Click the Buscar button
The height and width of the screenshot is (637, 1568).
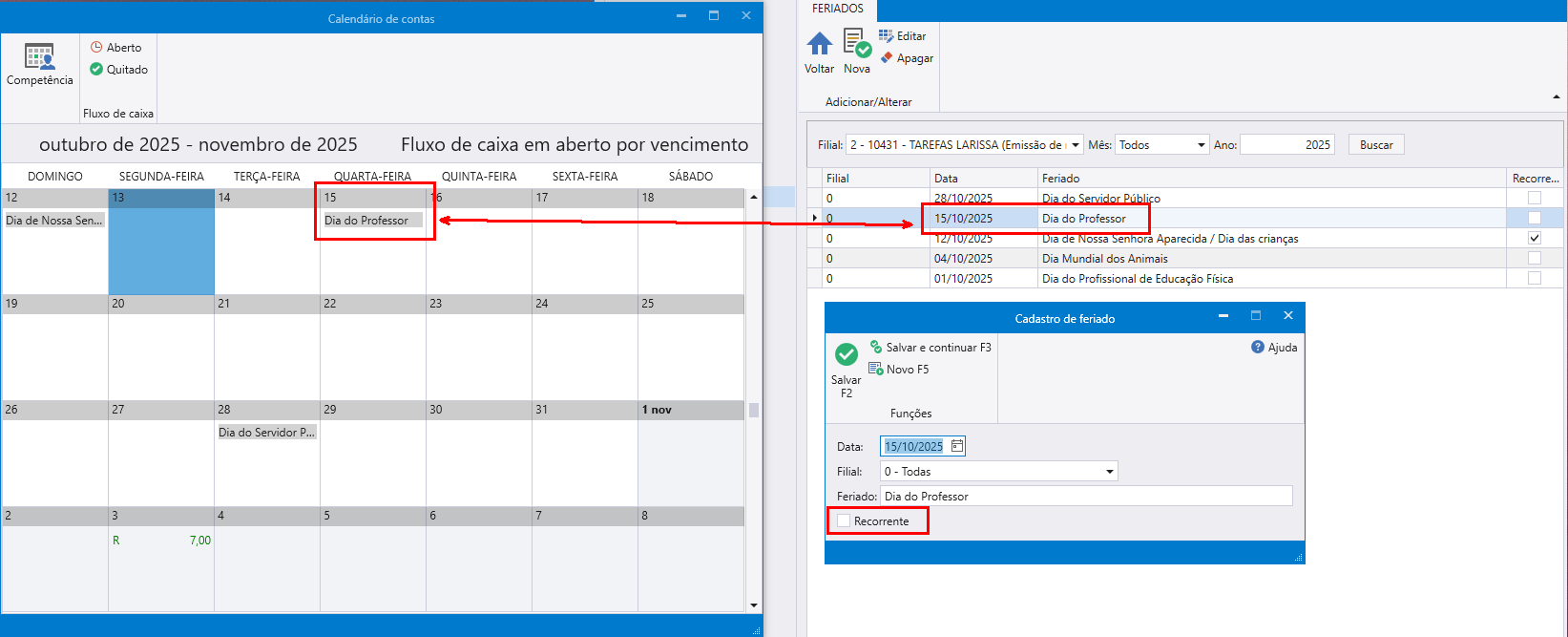pos(1375,145)
